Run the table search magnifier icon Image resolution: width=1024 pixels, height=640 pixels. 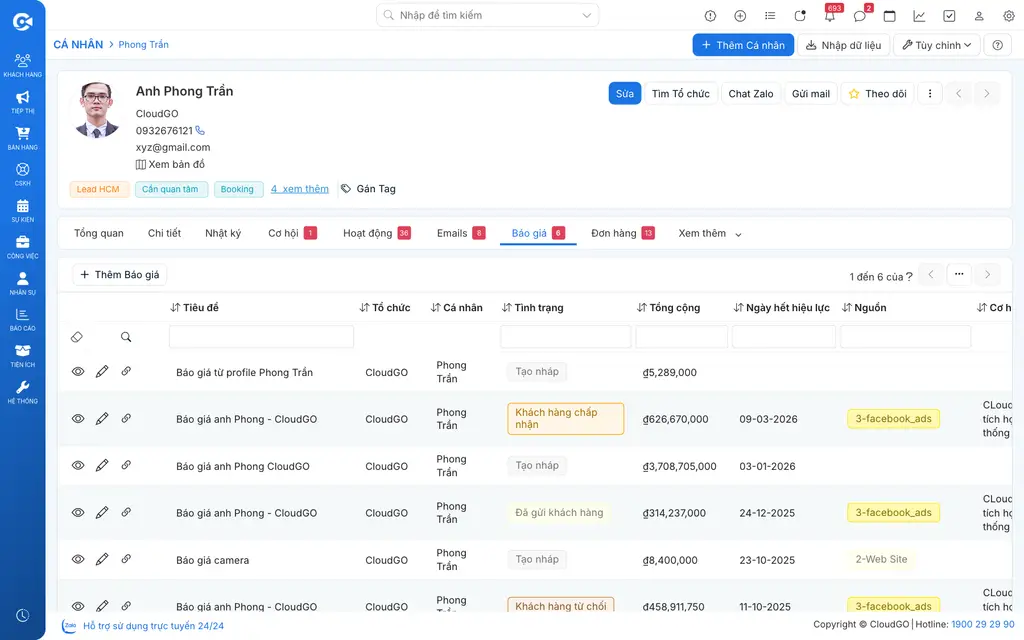point(126,337)
